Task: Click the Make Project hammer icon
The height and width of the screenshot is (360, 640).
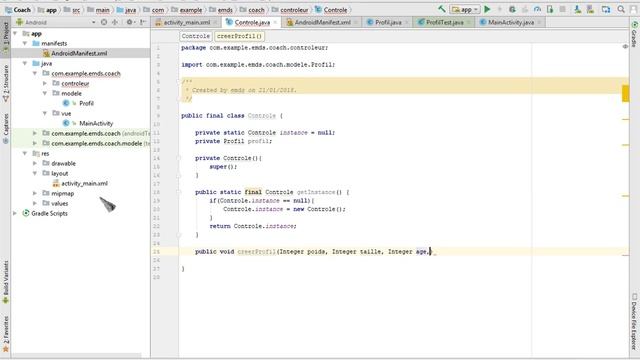Action: click(442, 9)
